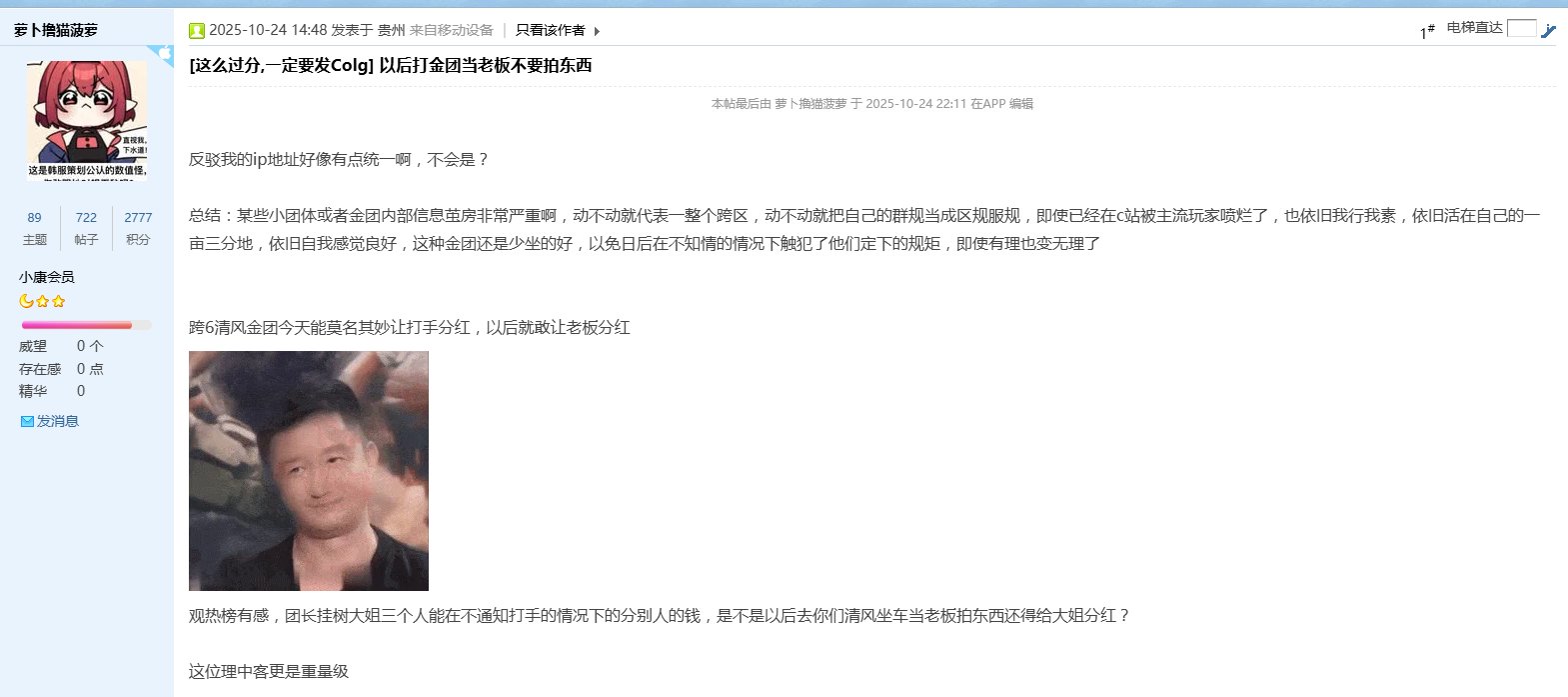Click the line 跨6清风金团今天能莫名其妙让打手分红
1568x697 pixels.
(x=410, y=328)
